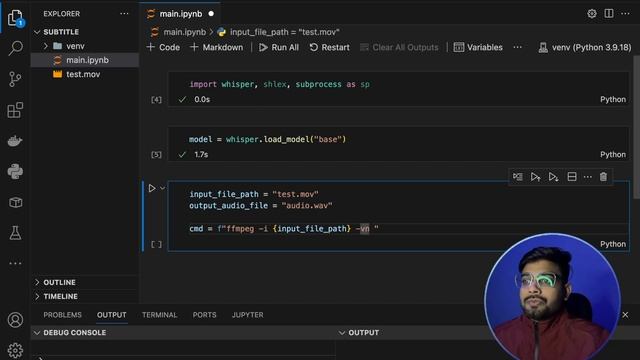Execute above cells in cell toolbar
This screenshot has height=360, width=640.
pyautogui.click(x=536, y=177)
